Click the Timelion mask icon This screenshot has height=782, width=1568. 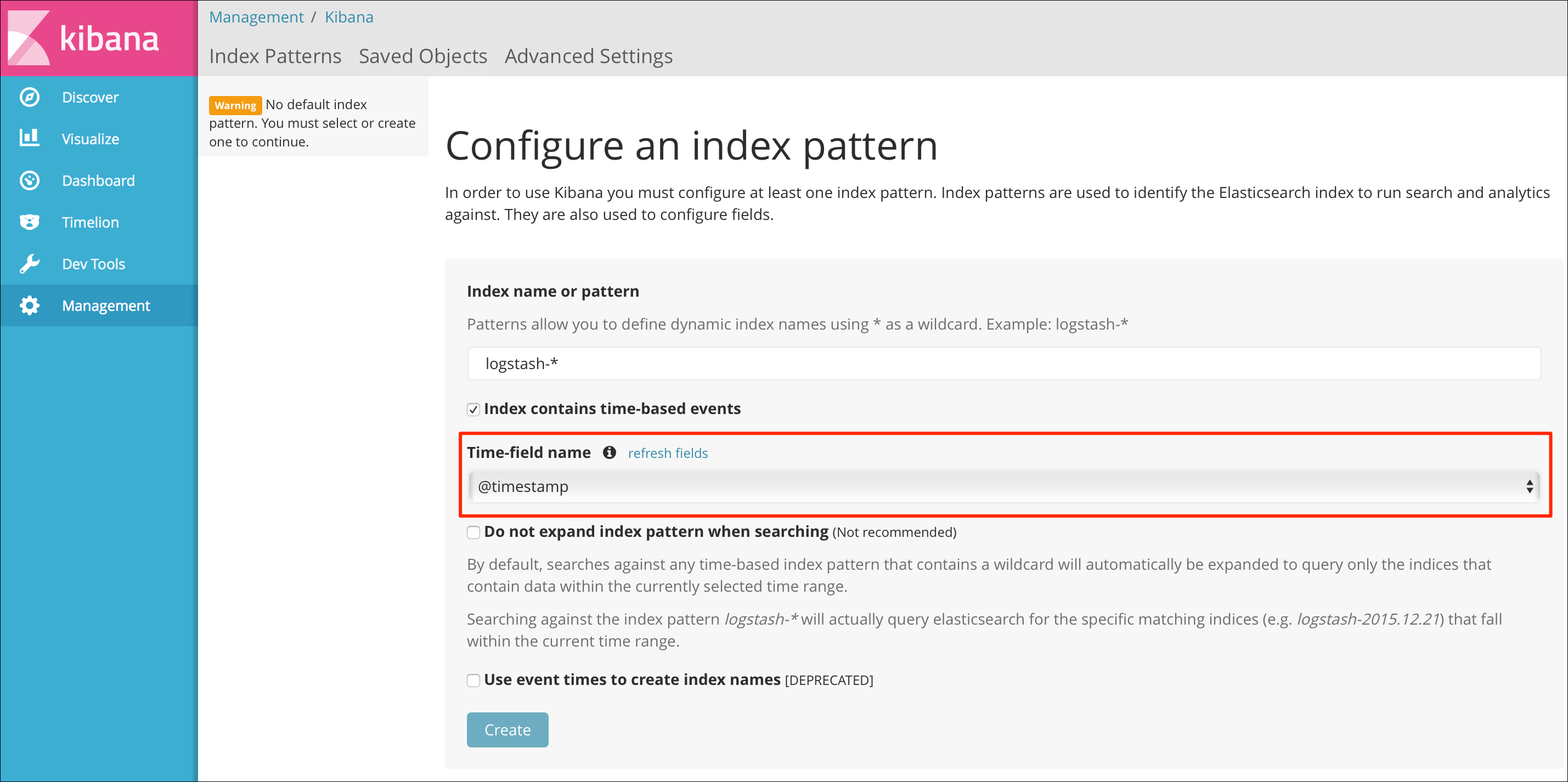click(x=29, y=222)
